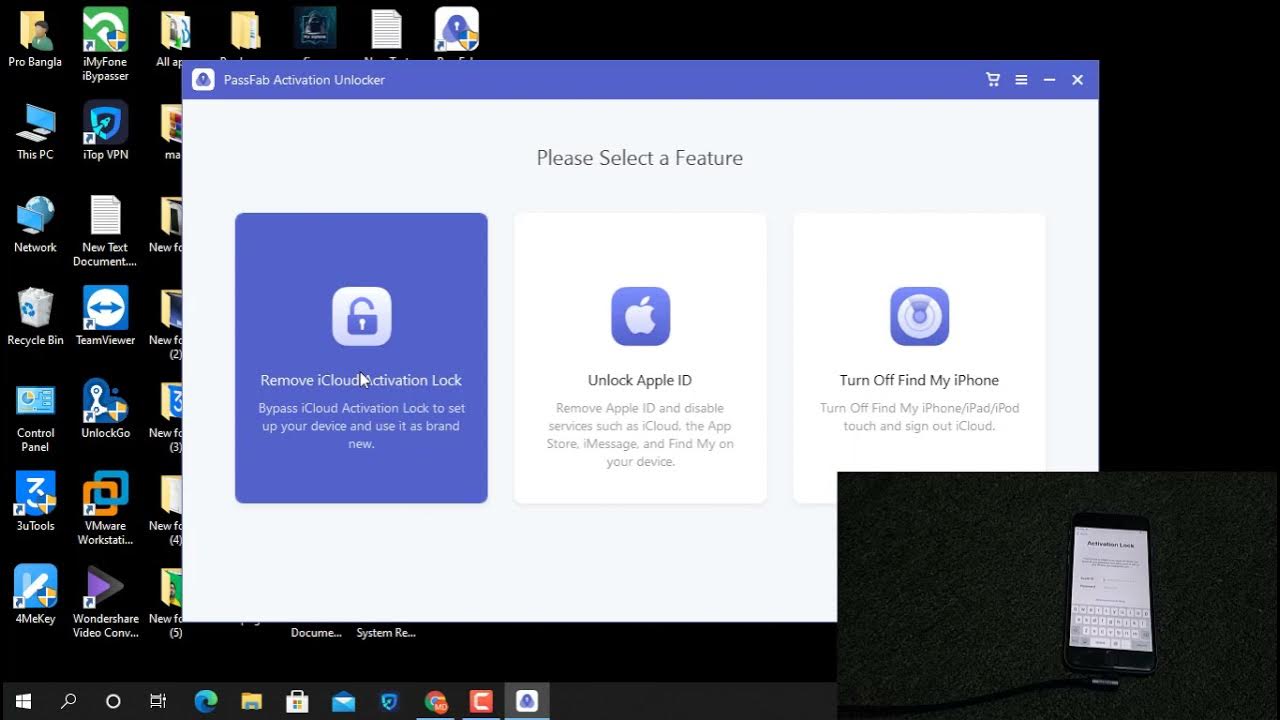Click the padlock icon on the blue card
The width and height of the screenshot is (1280, 720).
pos(361,316)
